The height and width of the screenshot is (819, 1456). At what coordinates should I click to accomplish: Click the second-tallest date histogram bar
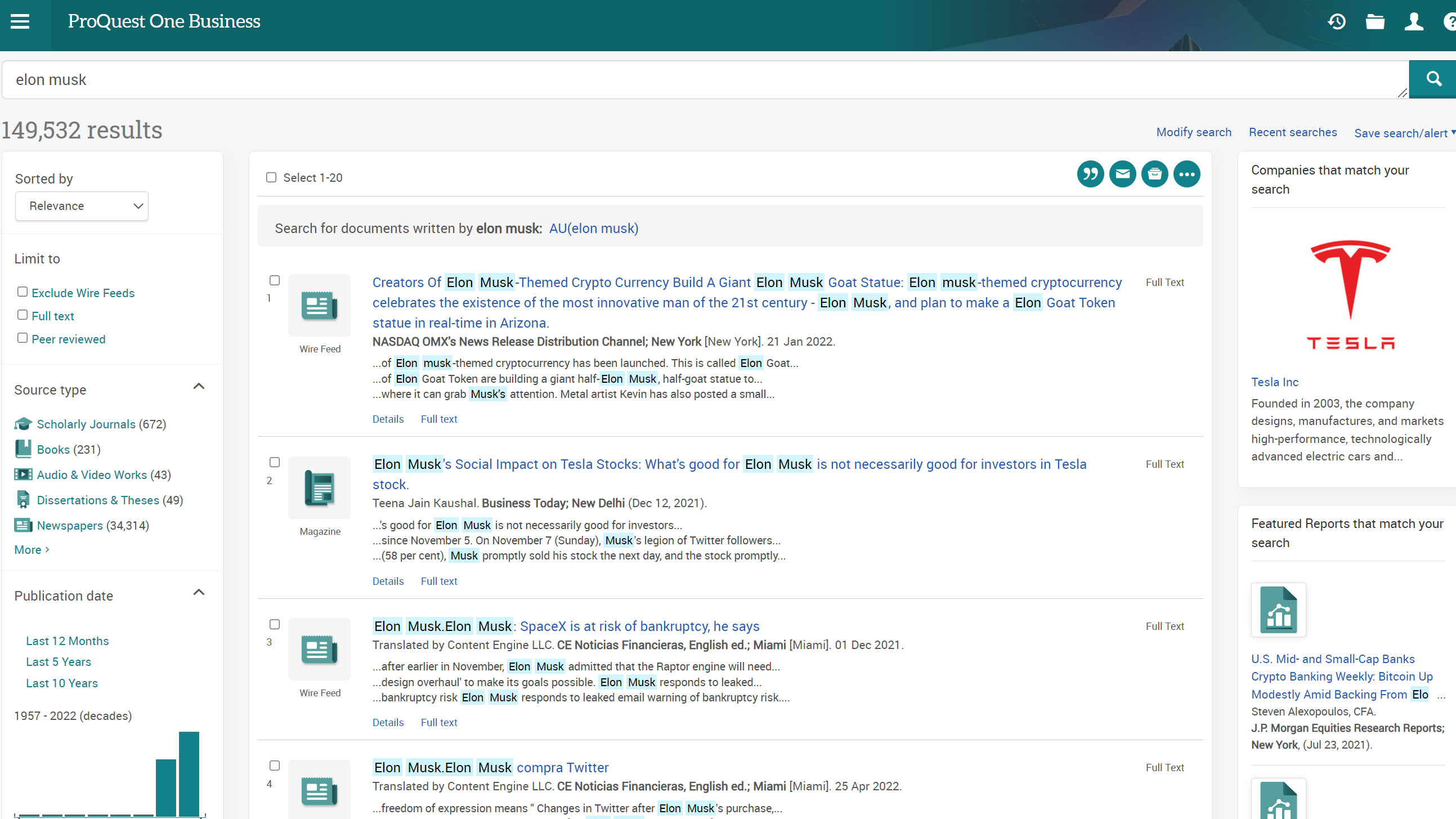(x=165, y=788)
